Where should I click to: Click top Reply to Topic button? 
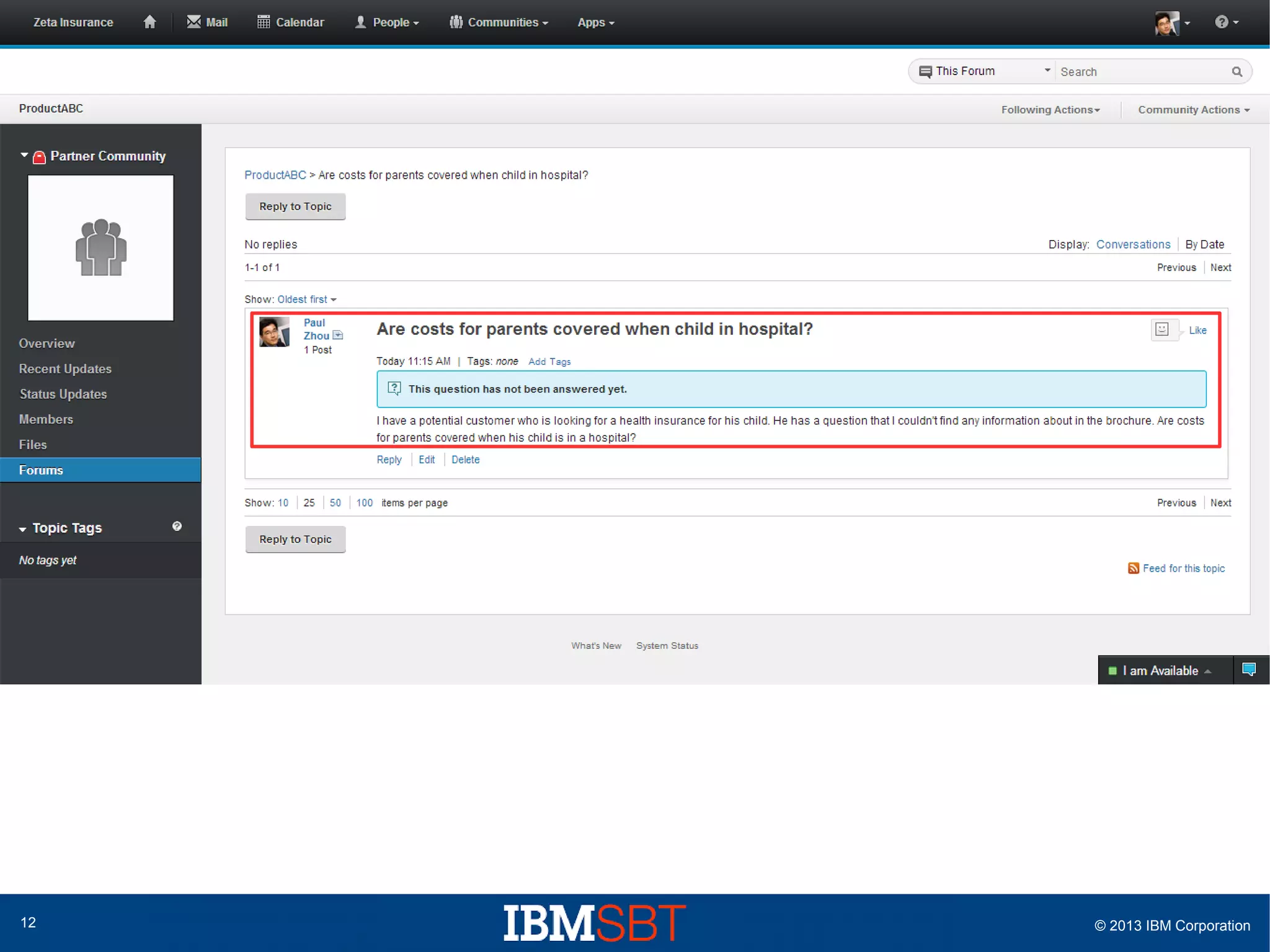point(295,207)
